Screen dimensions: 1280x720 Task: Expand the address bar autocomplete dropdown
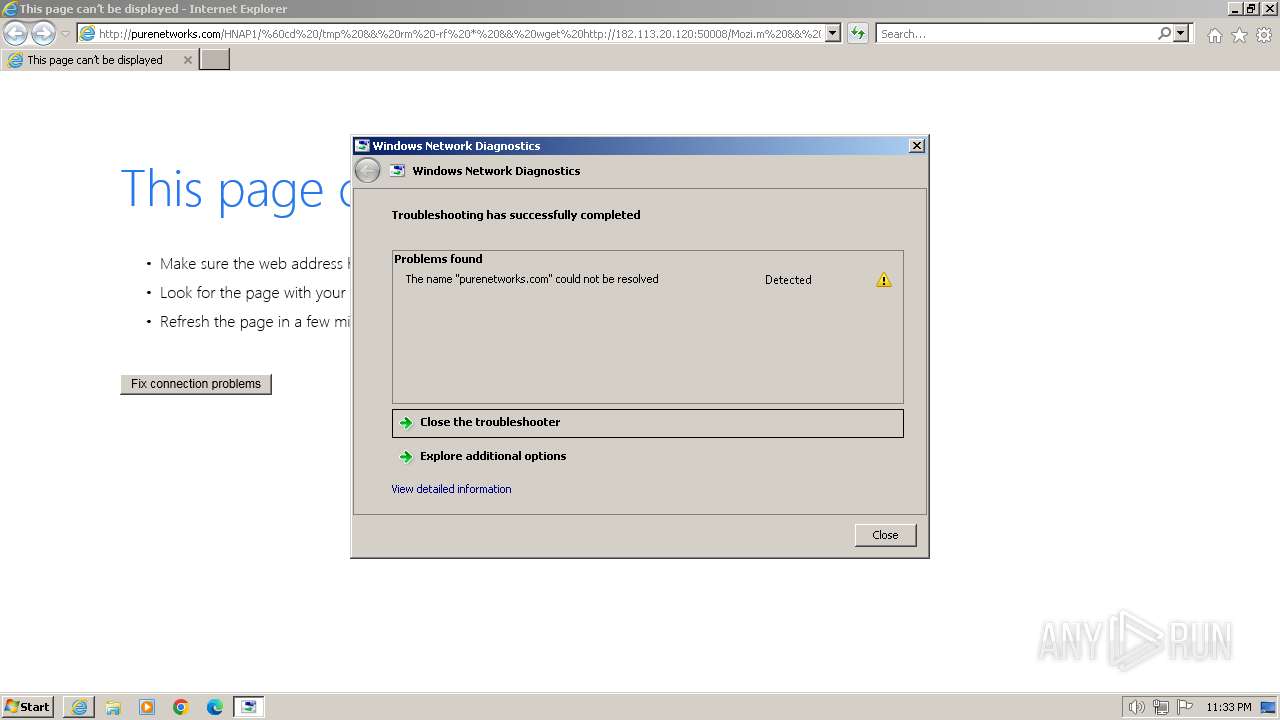click(x=833, y=34)
